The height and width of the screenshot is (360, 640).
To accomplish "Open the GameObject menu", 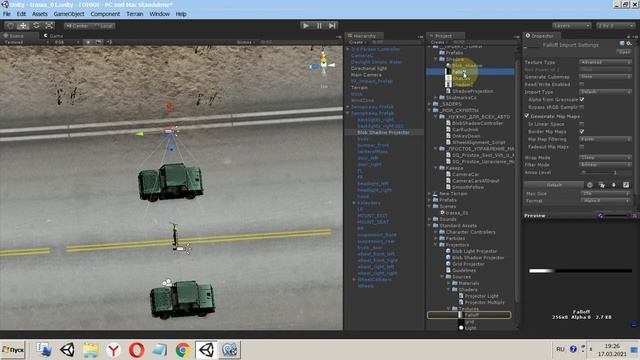I will (x=69, y=14).
